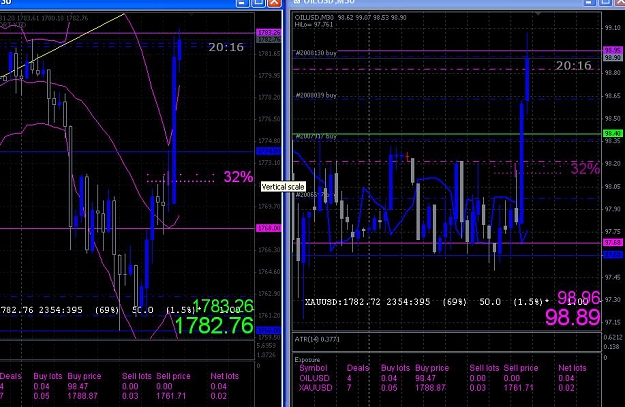Screen dimensions: 625x407
Task: Click 99.10 on the OILUSD price scale
Action: pos(612,28)
